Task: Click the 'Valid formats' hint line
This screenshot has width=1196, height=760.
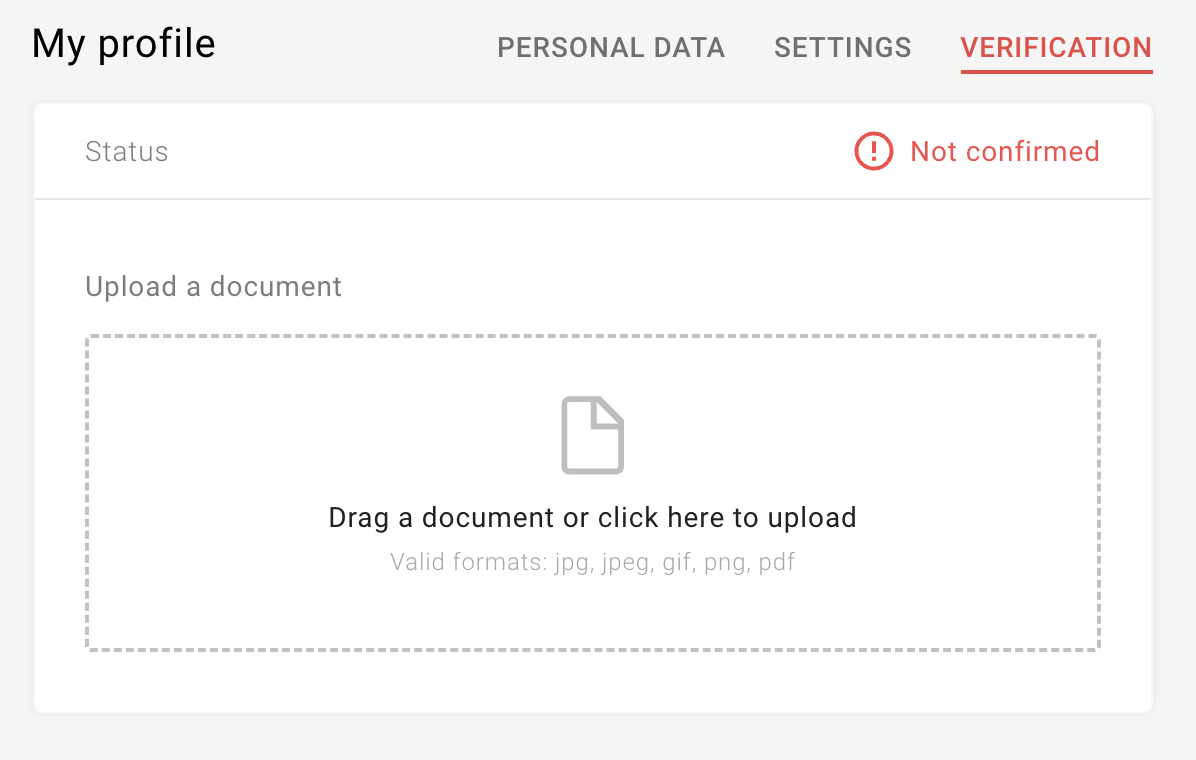Action: pyautogui.click(x=593, y=562)
